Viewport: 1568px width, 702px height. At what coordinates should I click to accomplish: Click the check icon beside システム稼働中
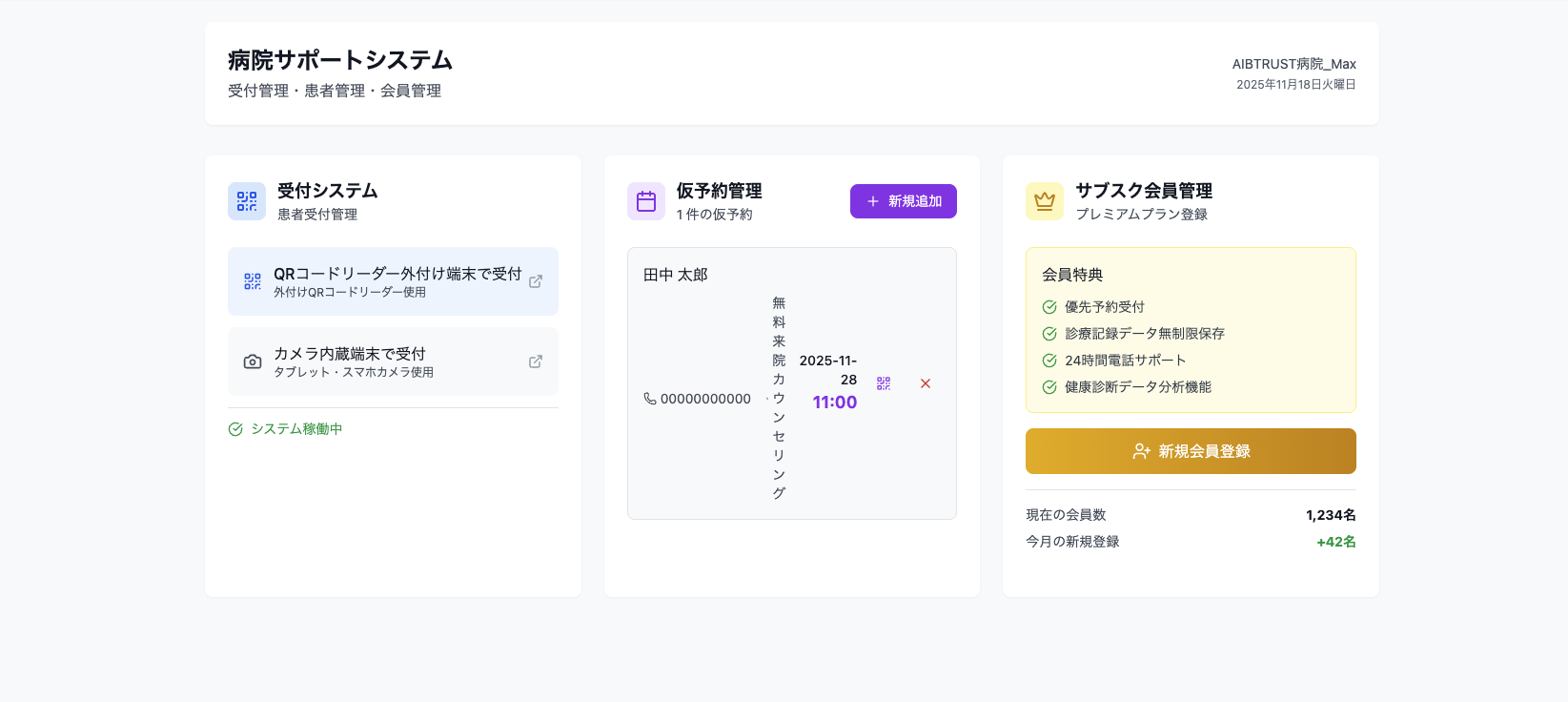(235, 429)
